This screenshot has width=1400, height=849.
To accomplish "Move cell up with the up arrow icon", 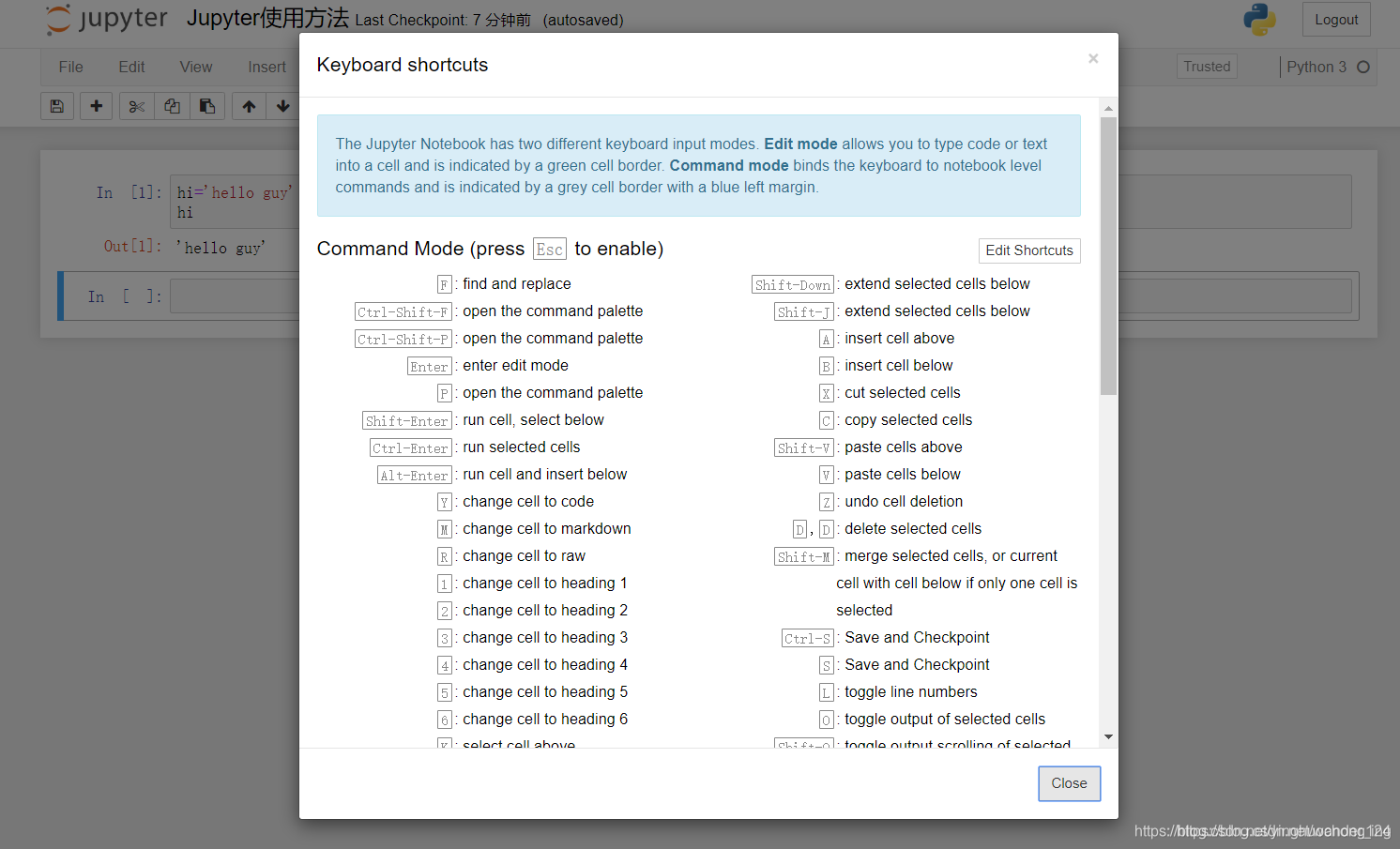I will pyautogui.click(x=249, y=106).
